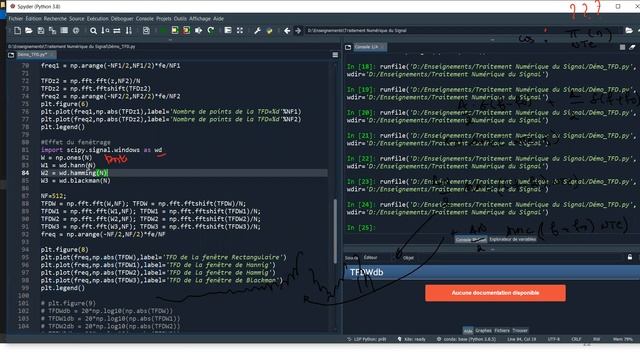
Task: Click the CRLF line ending indicator
Action: pos(576,340)
